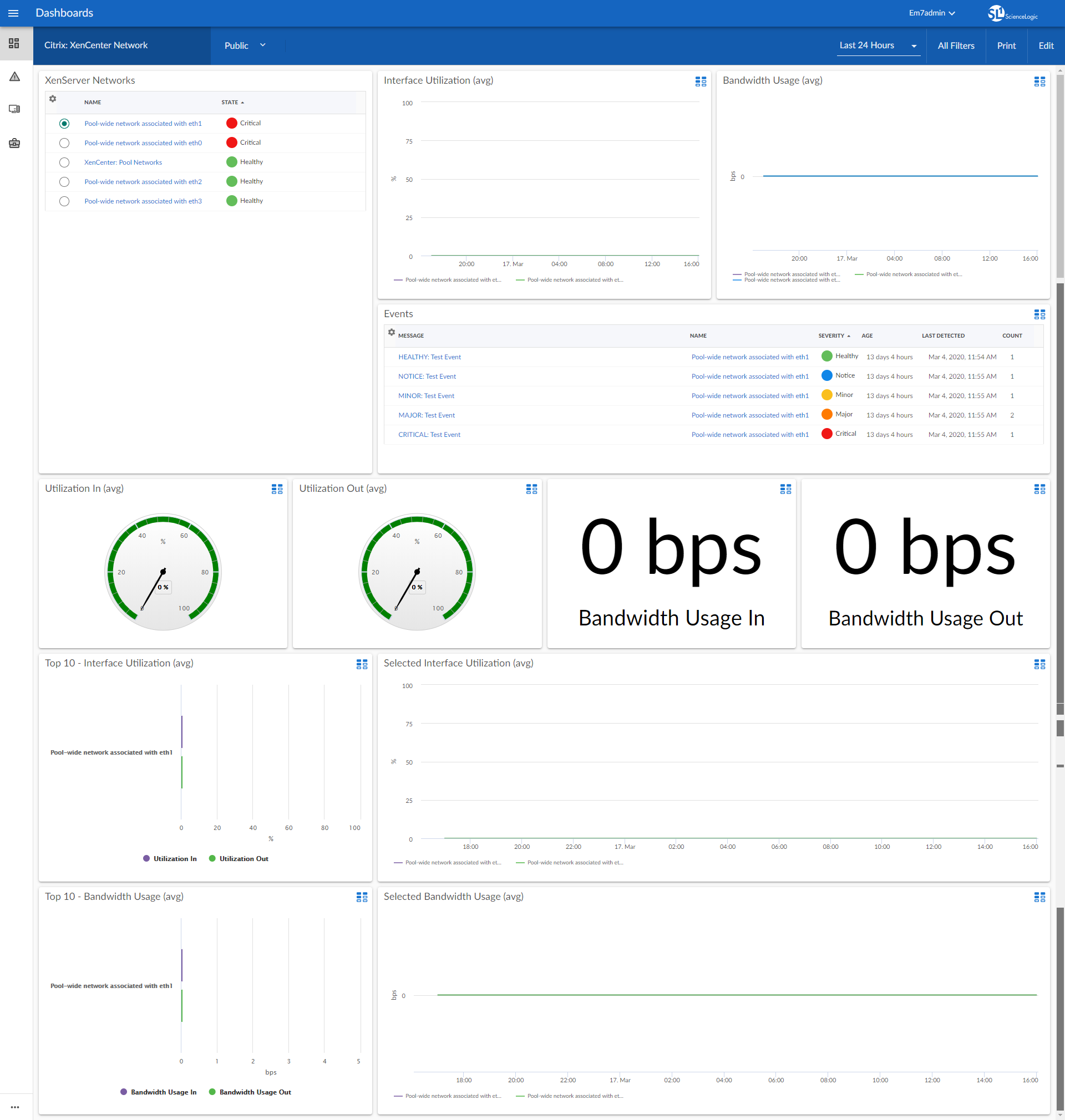Open the hamburger main menu

[x=13, y=13]
